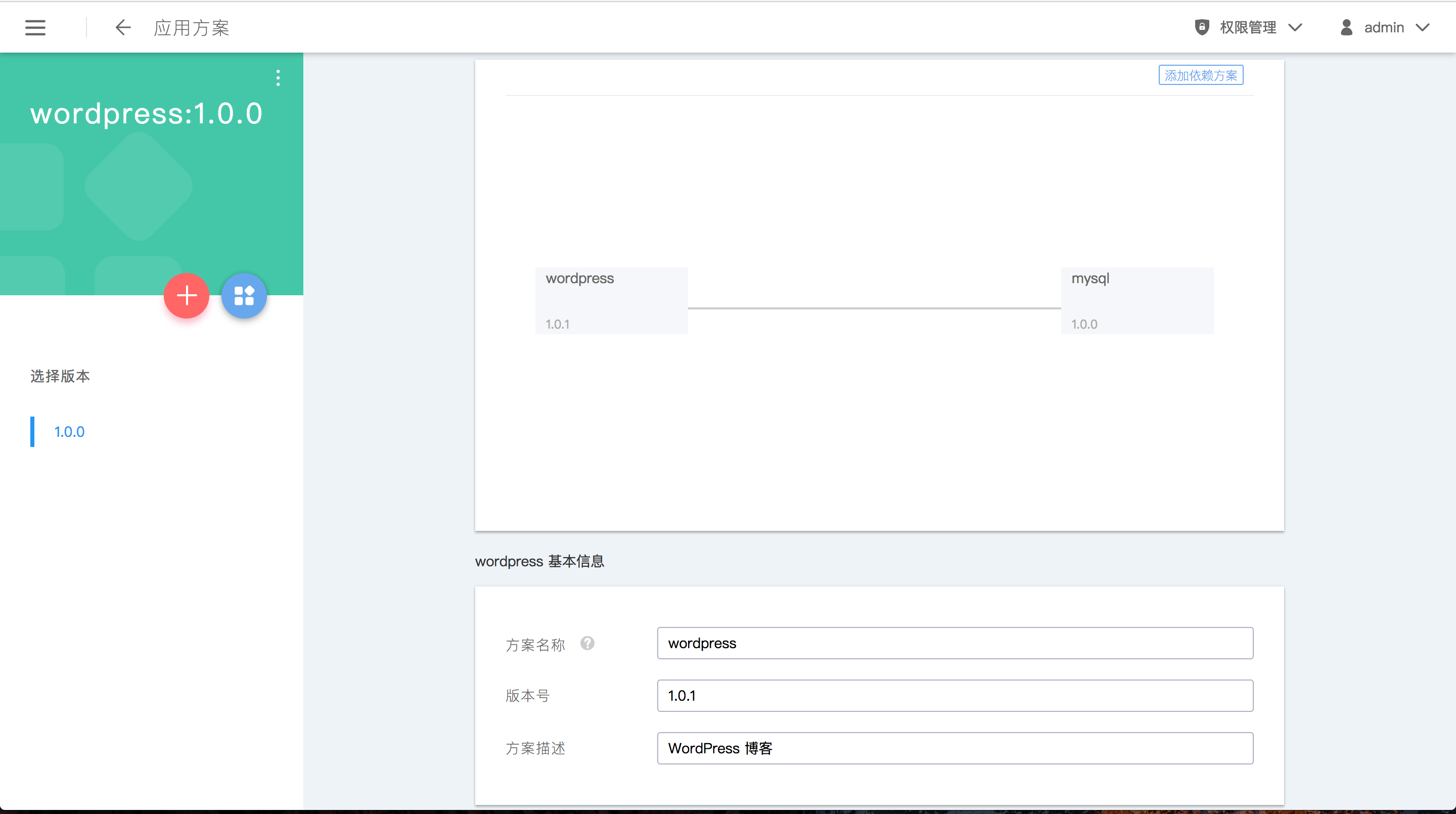Image resolution: width=1456 pixels, height=814 pixels.
Task: Open the three-dot more options menu
Action: pyautogui.click(x=278, y=77)
